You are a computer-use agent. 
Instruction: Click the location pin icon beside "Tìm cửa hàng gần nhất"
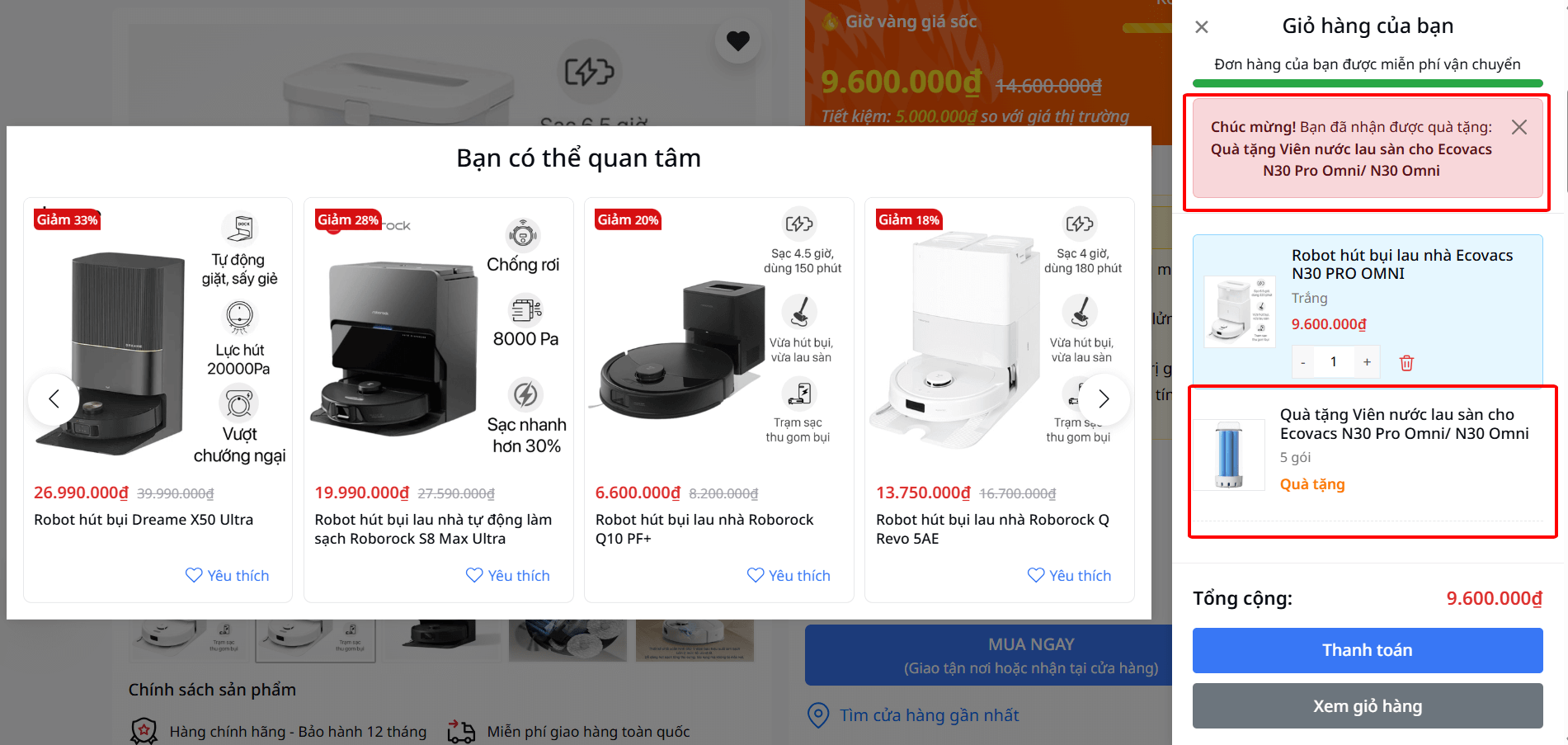pyautogui.click(x=817, y=715)
